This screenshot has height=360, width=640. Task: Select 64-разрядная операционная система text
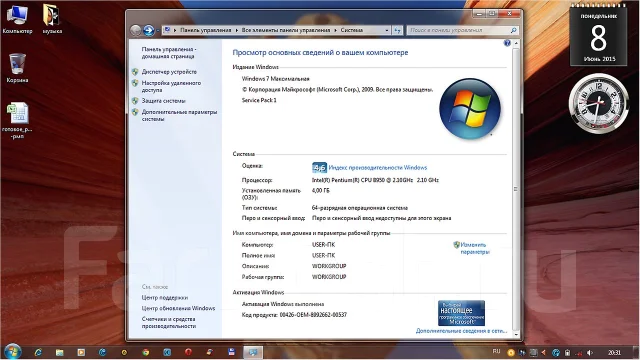(x=360, y=208)
